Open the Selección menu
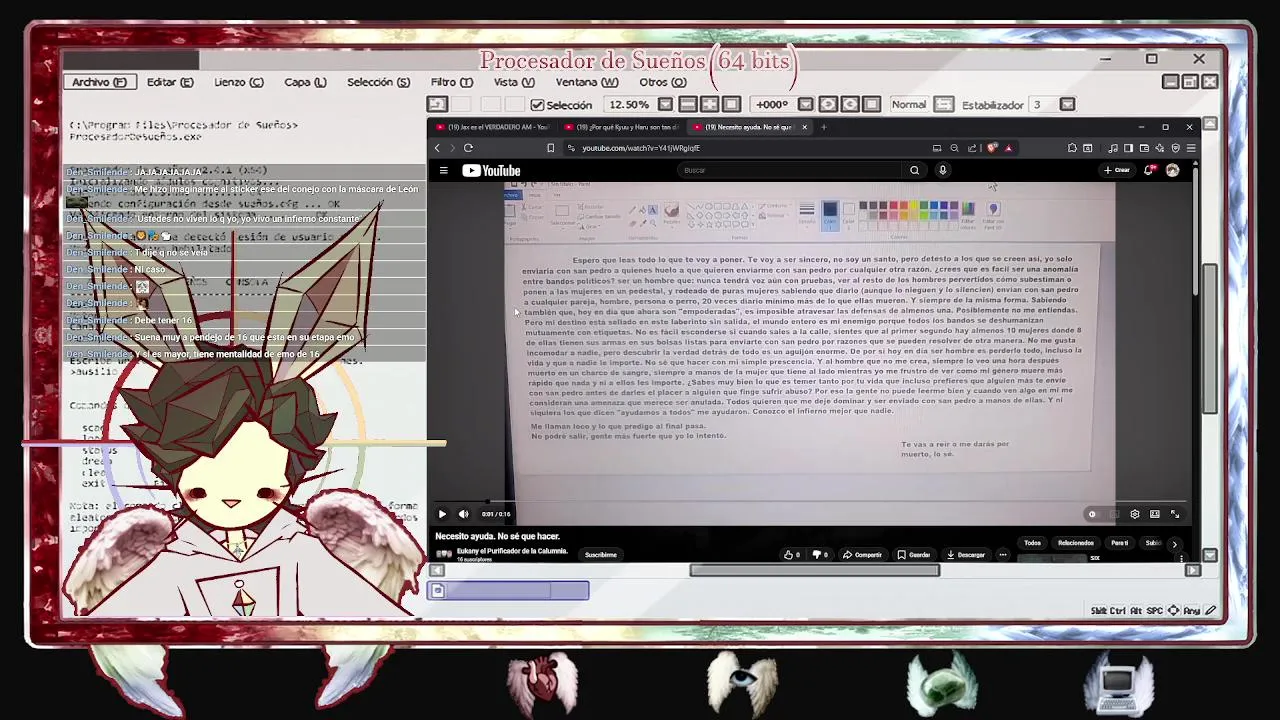The width and height of the screenshot is (1280, 720). 378,82
